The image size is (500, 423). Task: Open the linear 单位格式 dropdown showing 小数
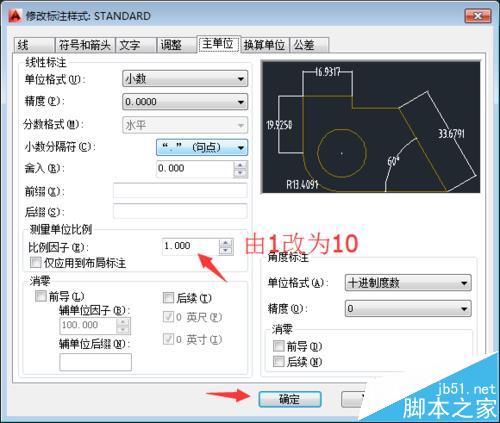pyautogui.click(x=185, y=79)
